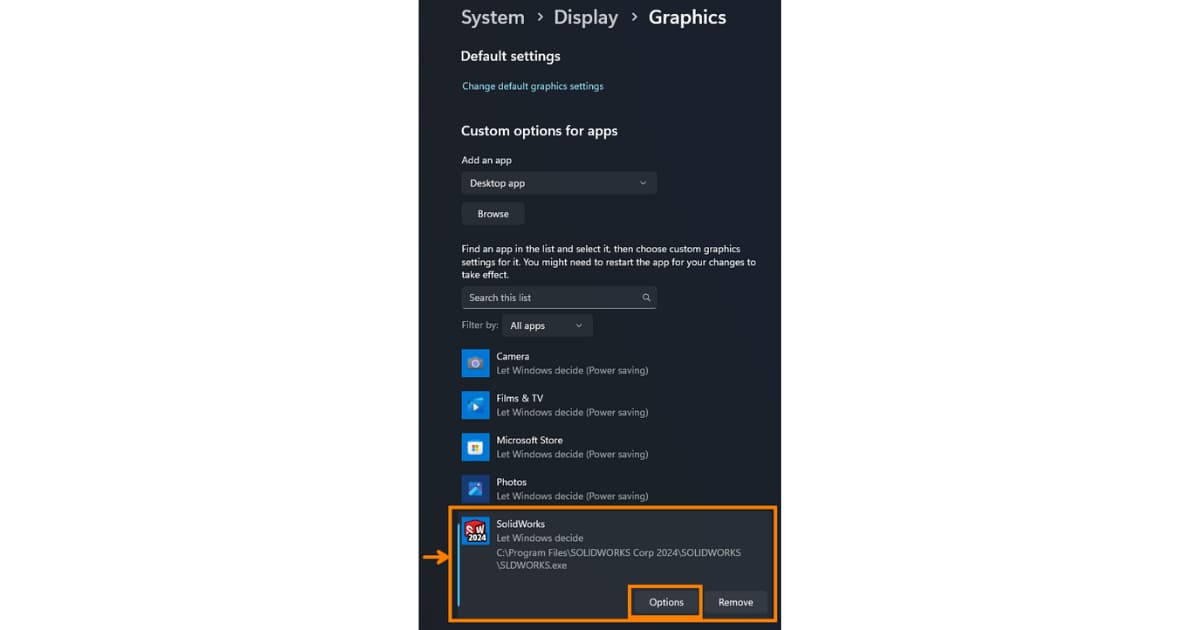
Task: Click into the Search this list field
Action: point(559,298)
